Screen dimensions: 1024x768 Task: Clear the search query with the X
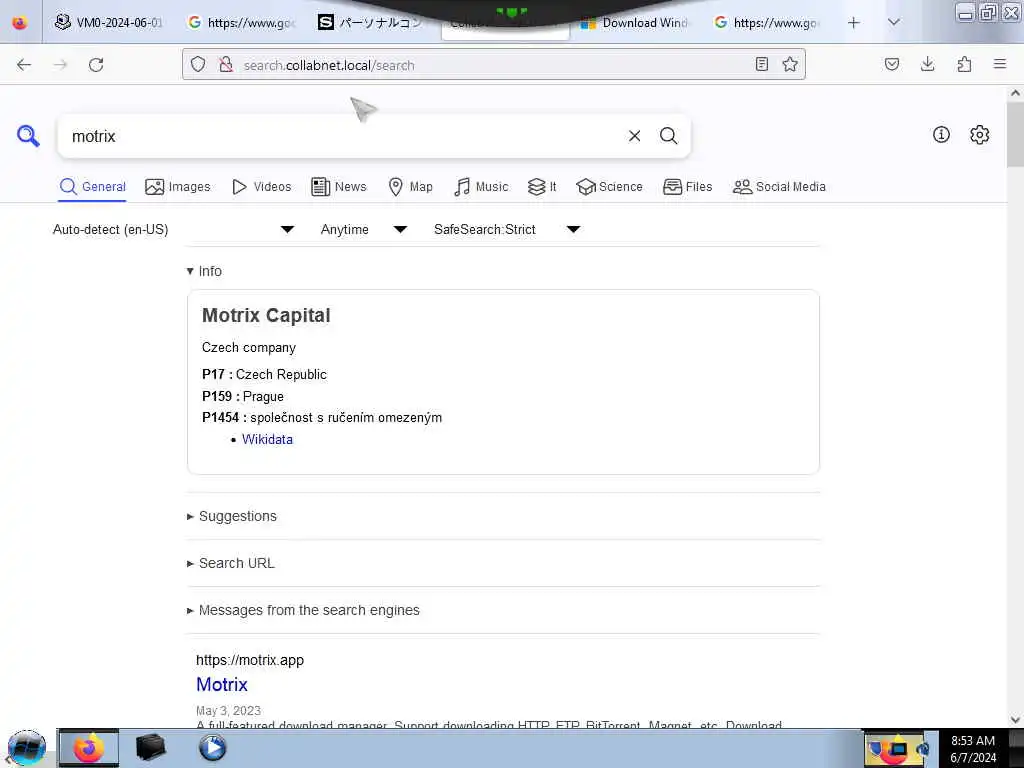coord(634,136)
